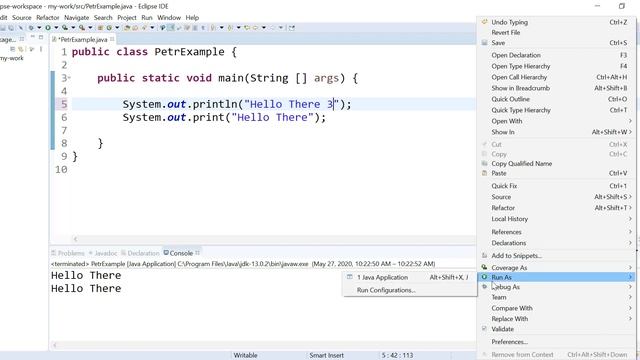Image resolution: width=640 pixels, height=360 pixels.
Task: Select Preferences... in the context menu
Action: click(555, 342)
